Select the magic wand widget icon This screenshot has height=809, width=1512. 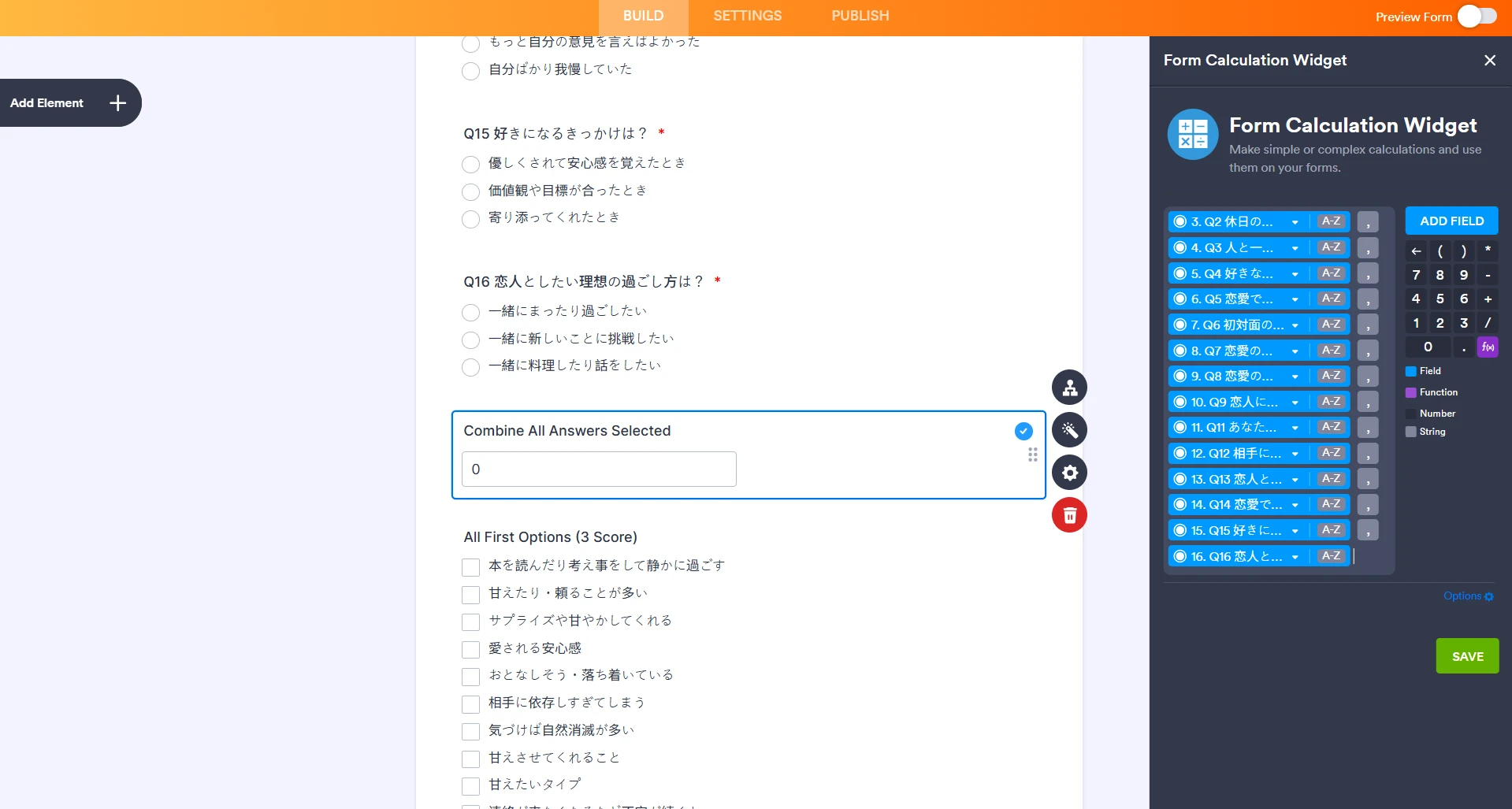tap(1069, 430)
